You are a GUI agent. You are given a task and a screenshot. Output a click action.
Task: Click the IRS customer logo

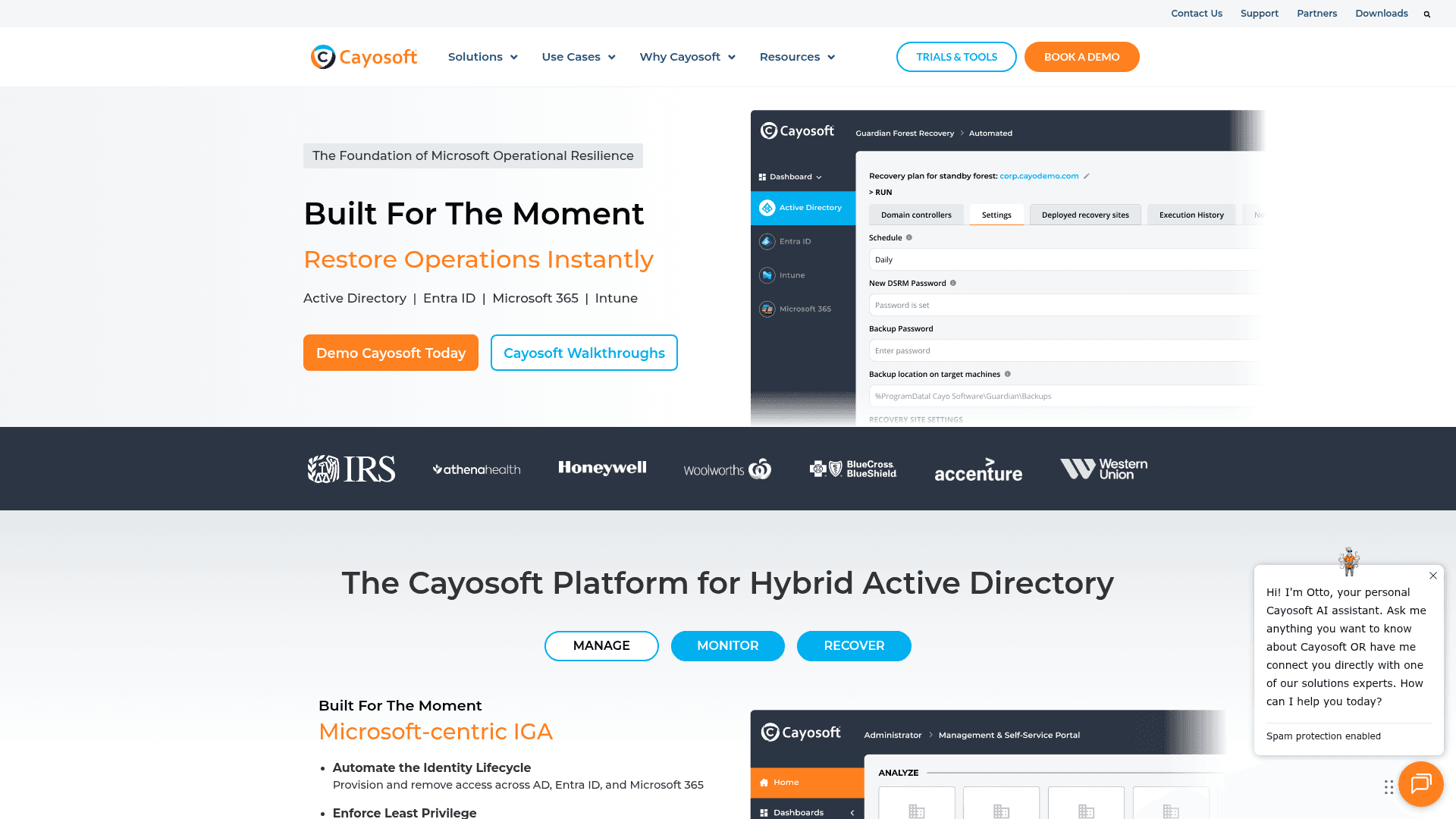click(x=351, y=469)
